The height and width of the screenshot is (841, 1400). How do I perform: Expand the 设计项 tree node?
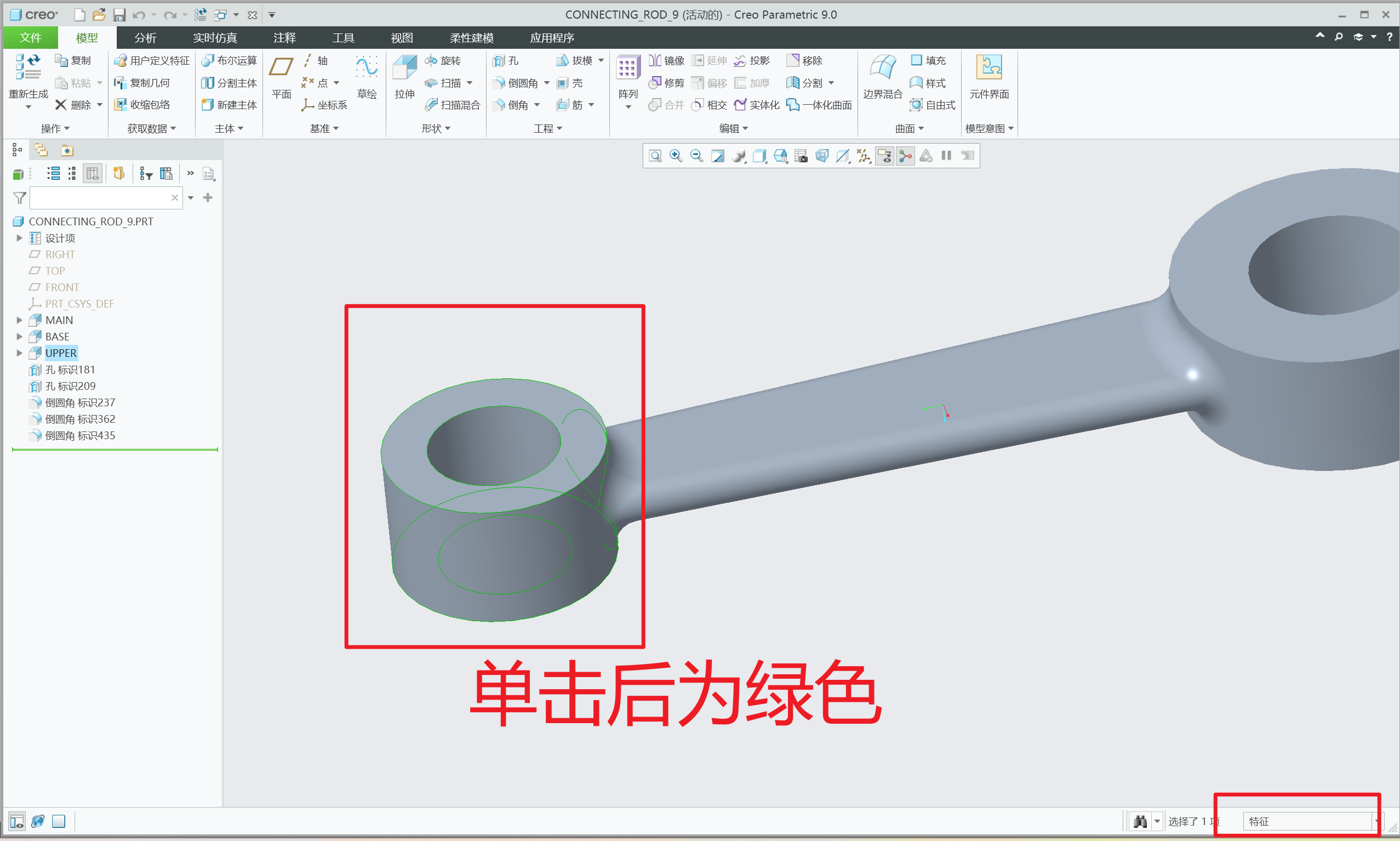click(19, 238)
